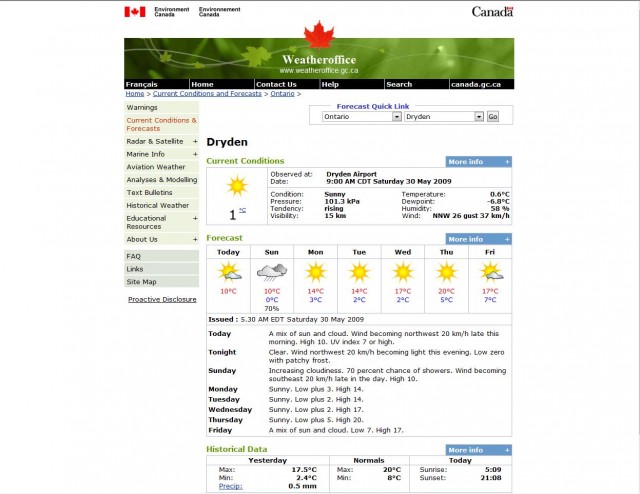This screenshot has height=494, width=640.
Task: Expand More info for Current Conditions
Action: [x=478, y=162]
